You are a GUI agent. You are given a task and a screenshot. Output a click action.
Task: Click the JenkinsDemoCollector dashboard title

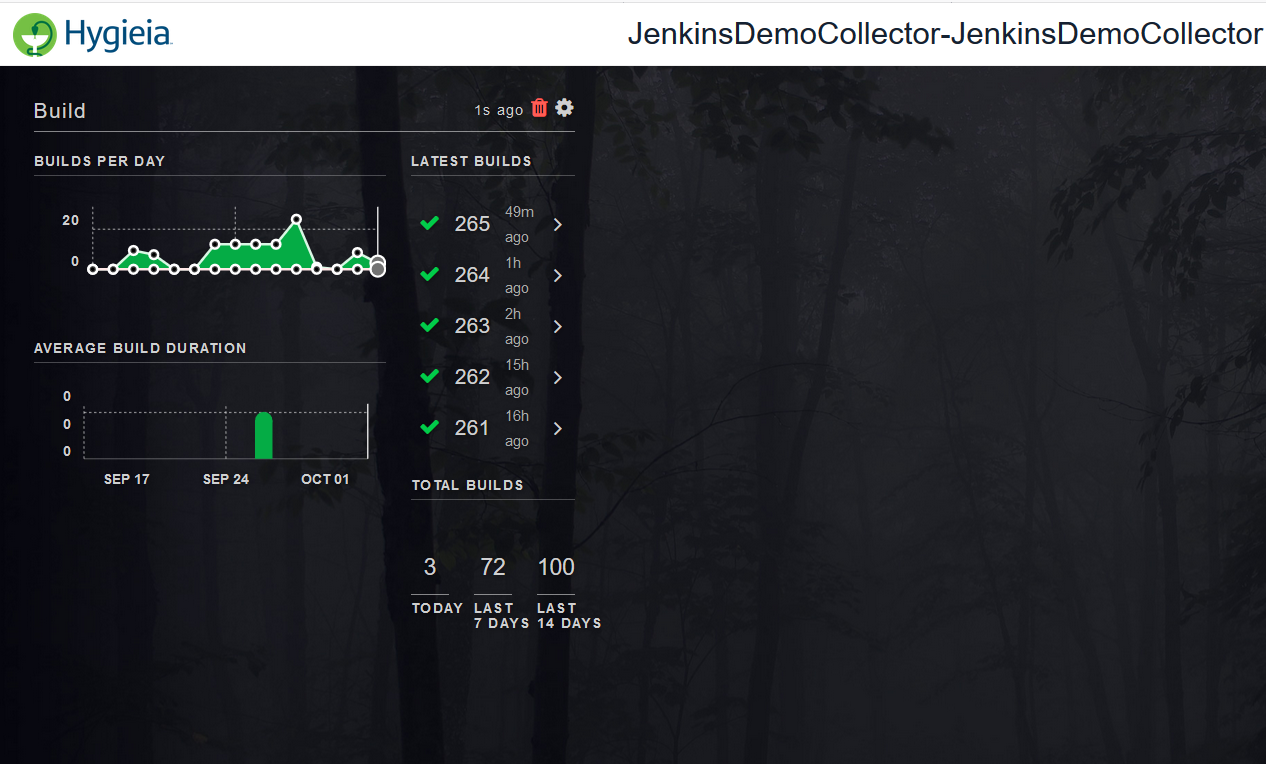945,33
